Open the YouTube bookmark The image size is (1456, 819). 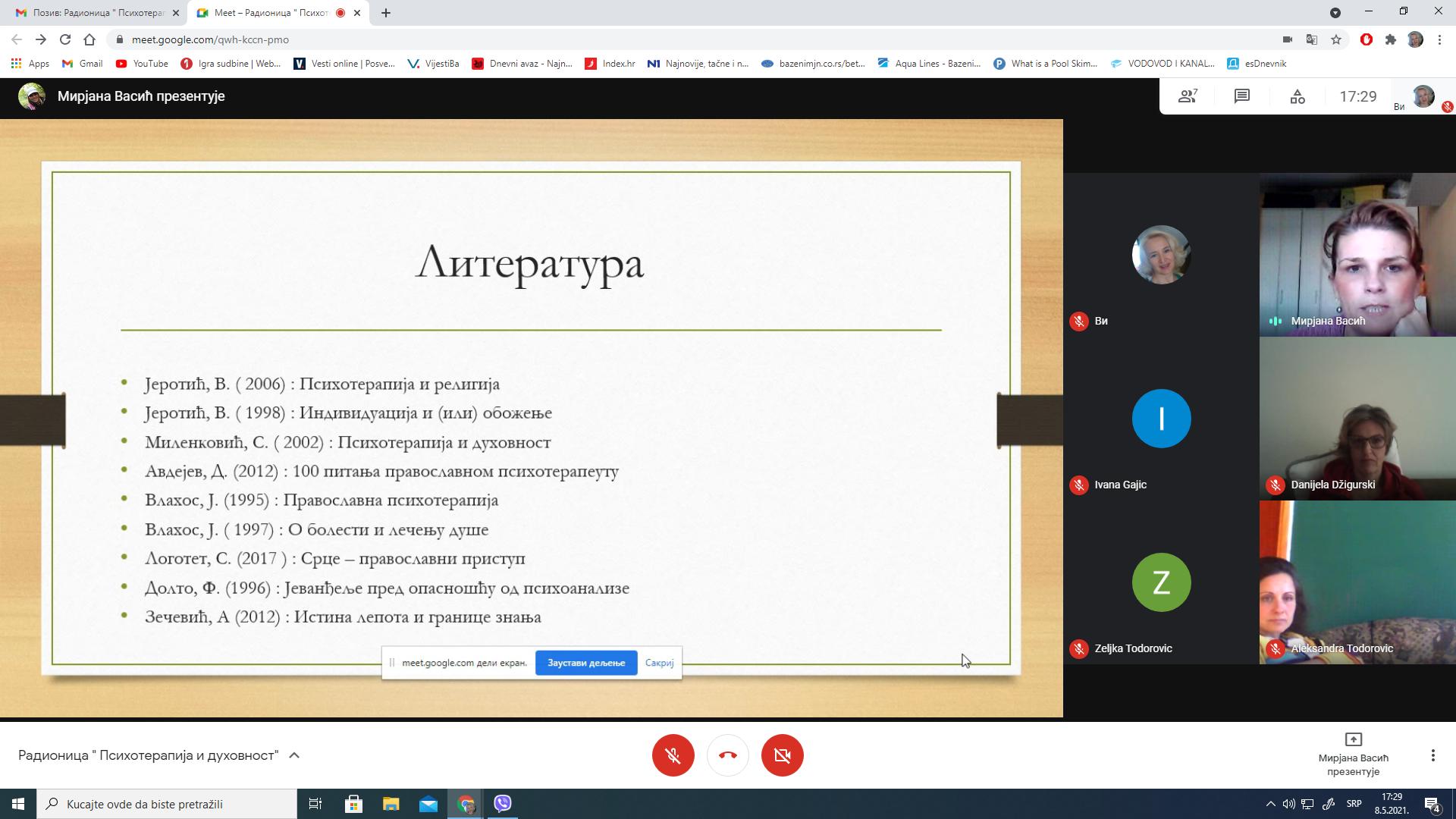click(142, 64)
